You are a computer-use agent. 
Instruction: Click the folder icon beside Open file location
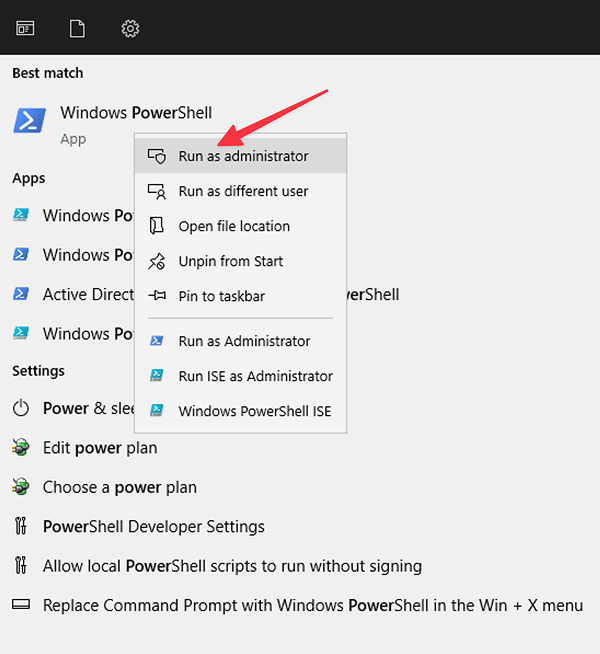156,226
